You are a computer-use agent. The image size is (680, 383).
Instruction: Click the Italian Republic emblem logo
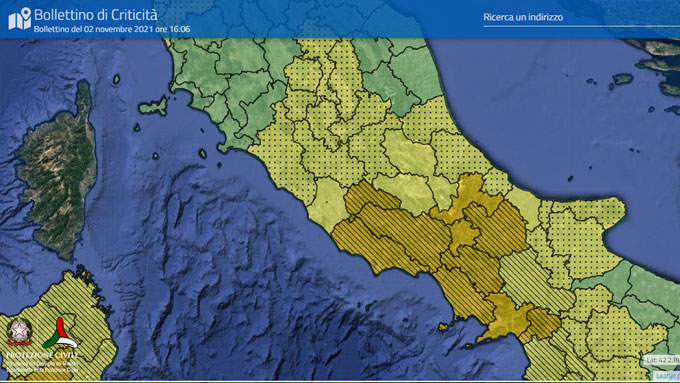(19, 332)
